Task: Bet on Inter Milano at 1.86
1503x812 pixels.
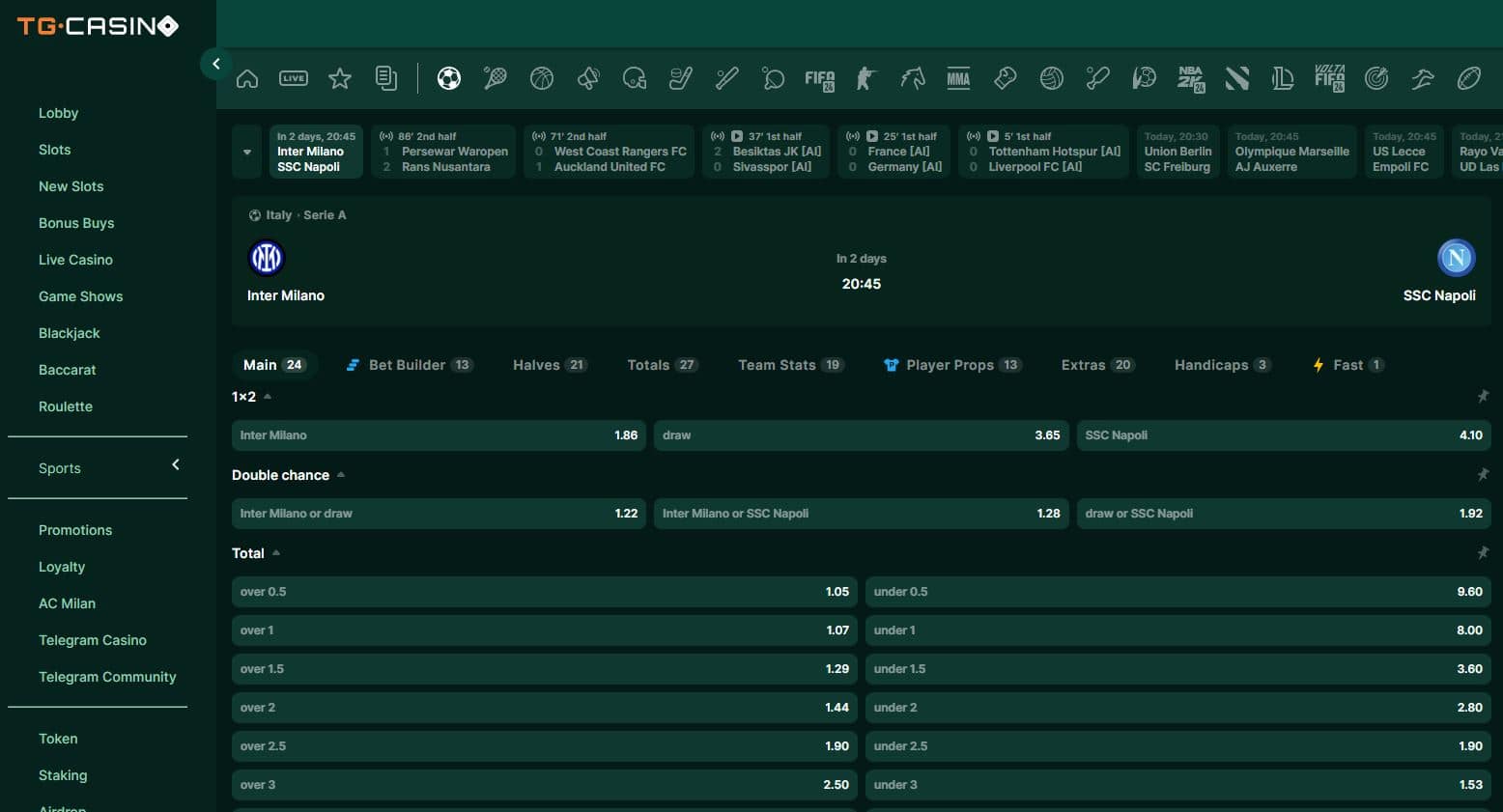Action: pos(439,435)
